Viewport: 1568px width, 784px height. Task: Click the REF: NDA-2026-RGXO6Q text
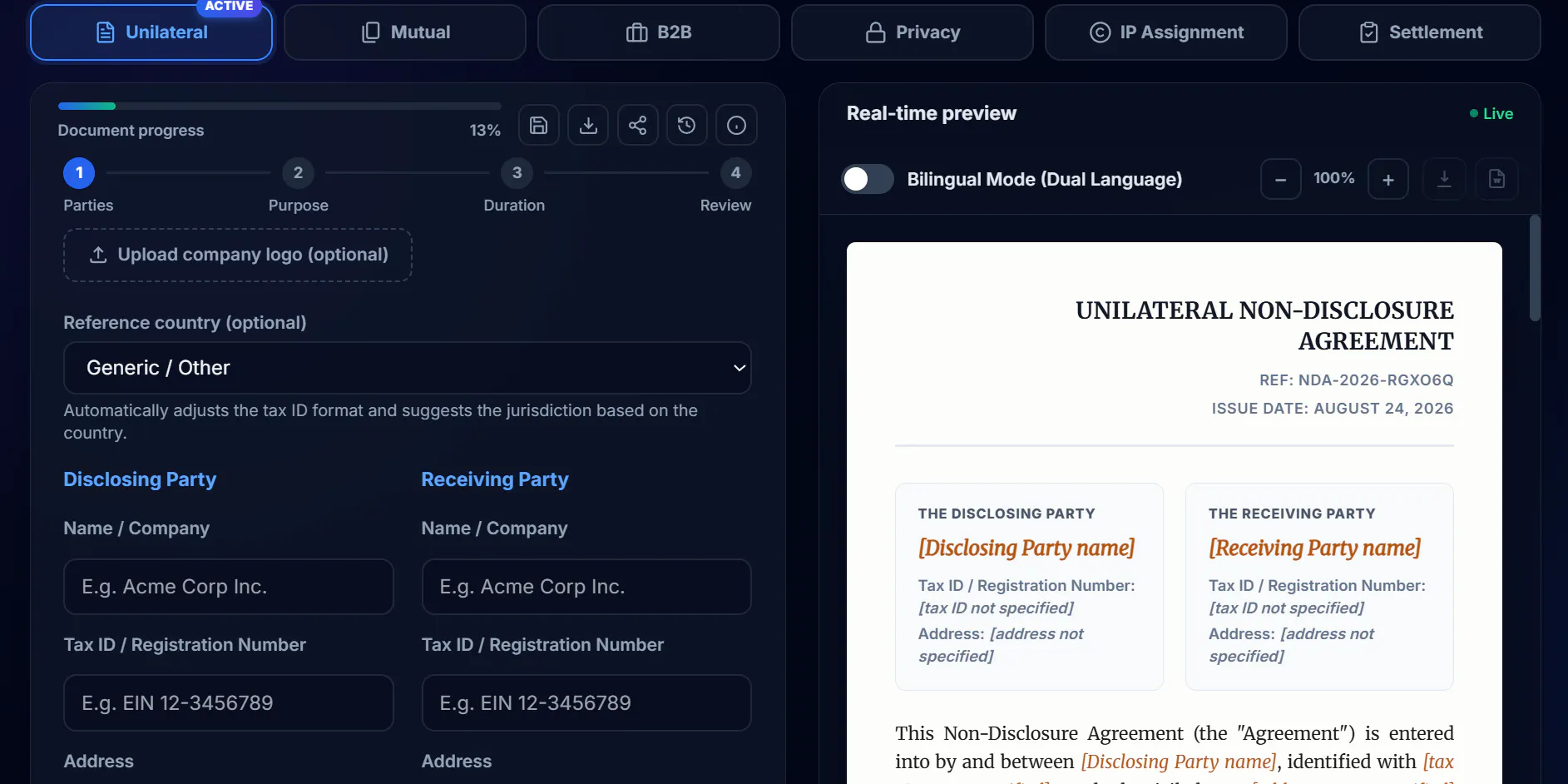coord(1357,380)
